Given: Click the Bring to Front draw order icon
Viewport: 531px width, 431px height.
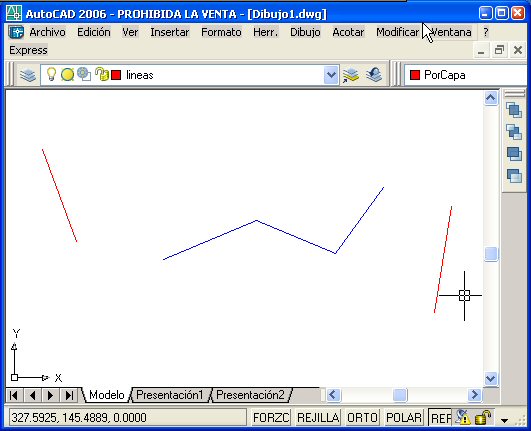Looking at the screenshot, I should coord(514,110).
